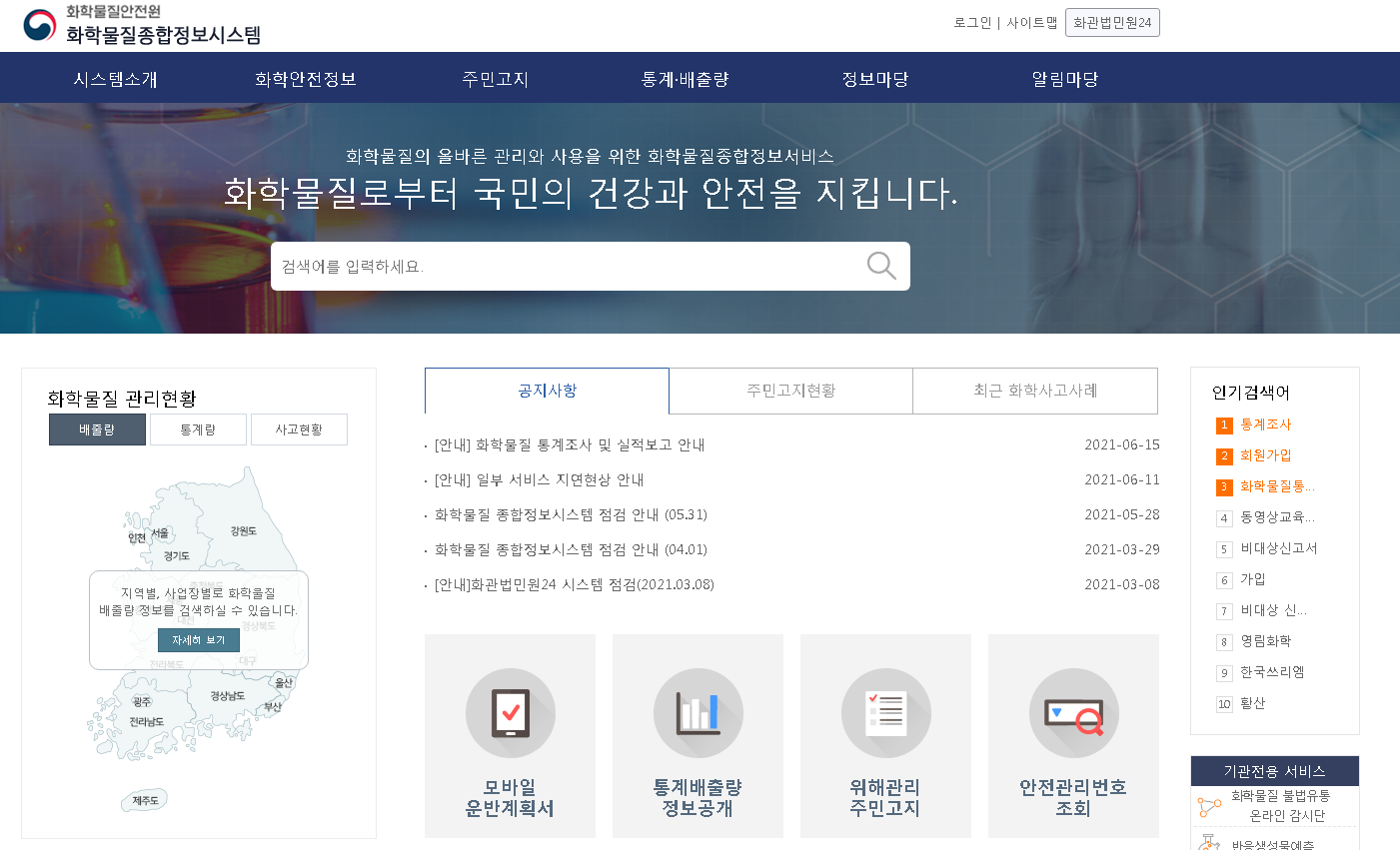
Task: Click the 화관법민원24 button
Action: click(x=1112, y=23)
